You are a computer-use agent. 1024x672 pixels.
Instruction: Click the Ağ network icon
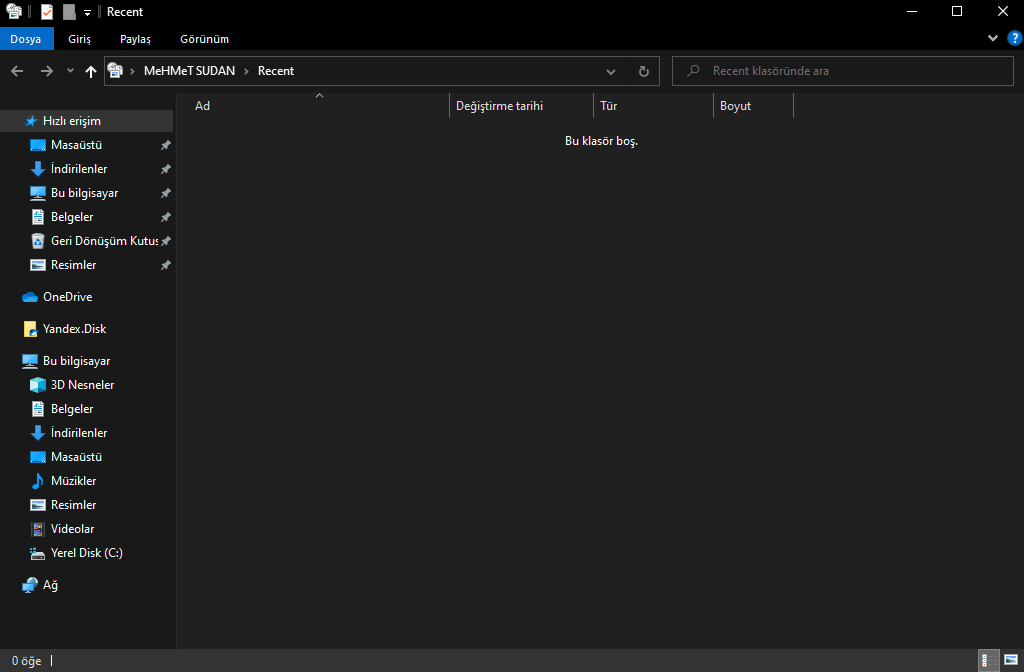click(x=29, y=585)
